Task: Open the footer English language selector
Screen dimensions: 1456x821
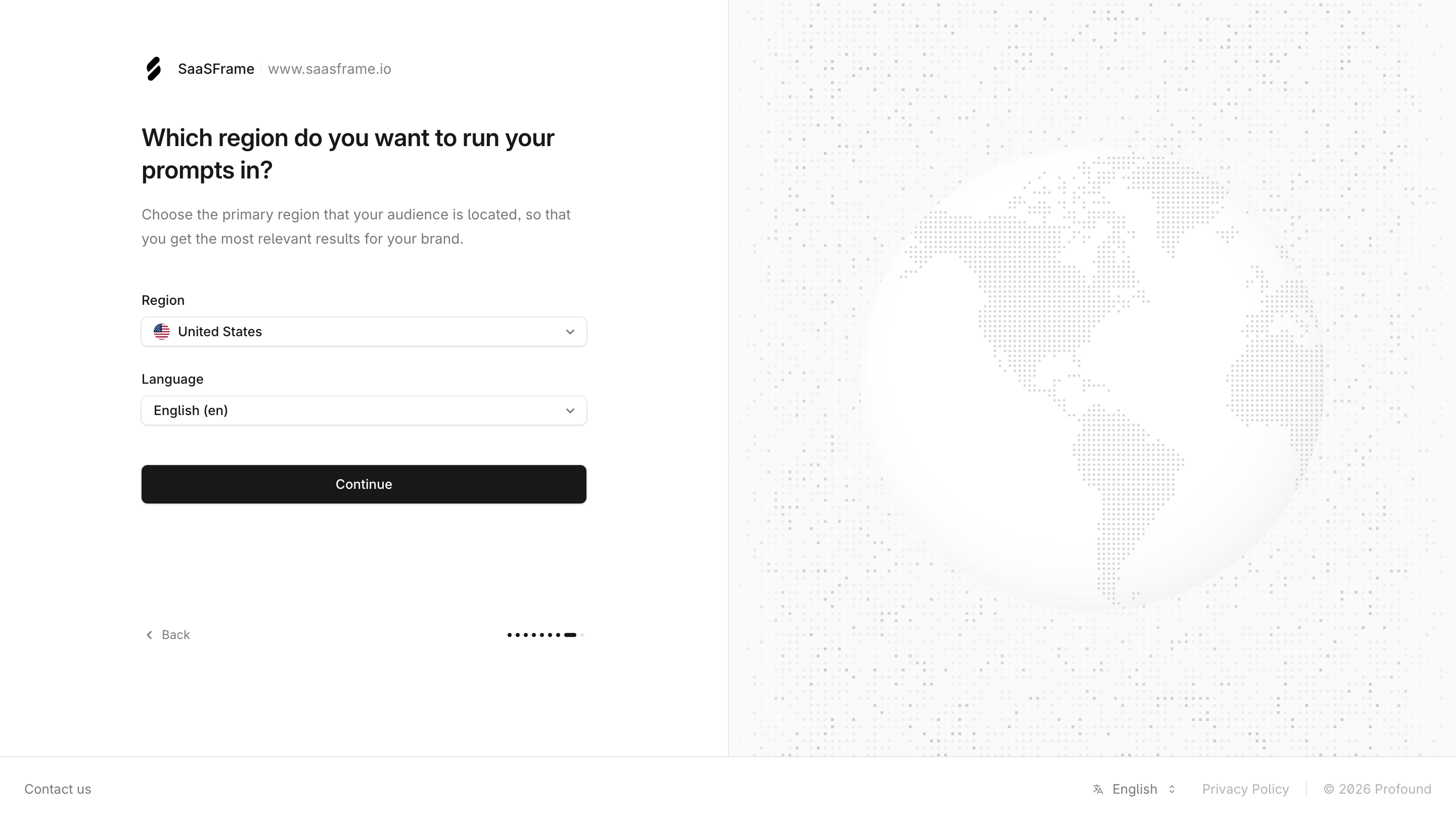Action: (1134, 789)
